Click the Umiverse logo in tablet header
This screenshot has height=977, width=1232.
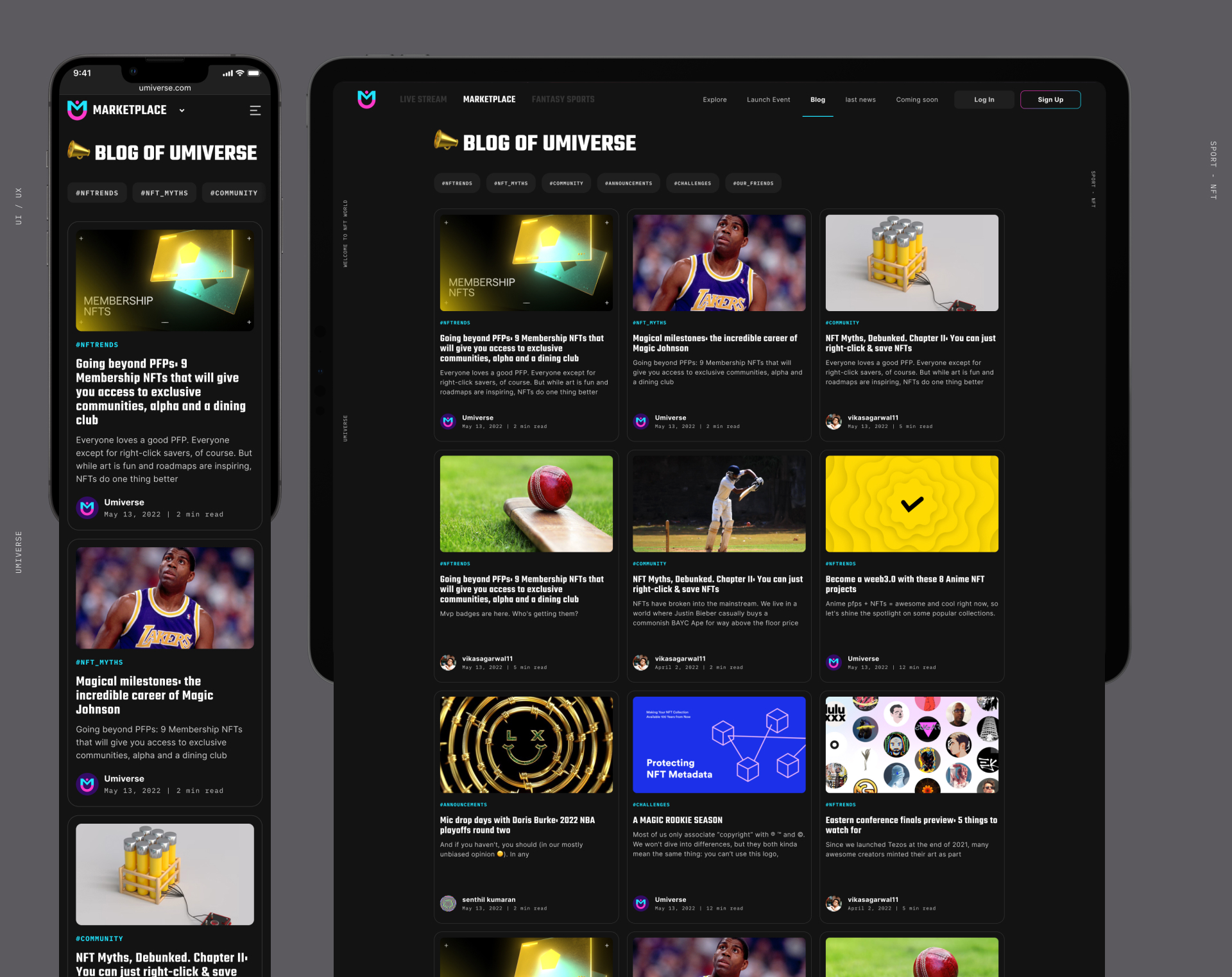(x=366, y=99)
